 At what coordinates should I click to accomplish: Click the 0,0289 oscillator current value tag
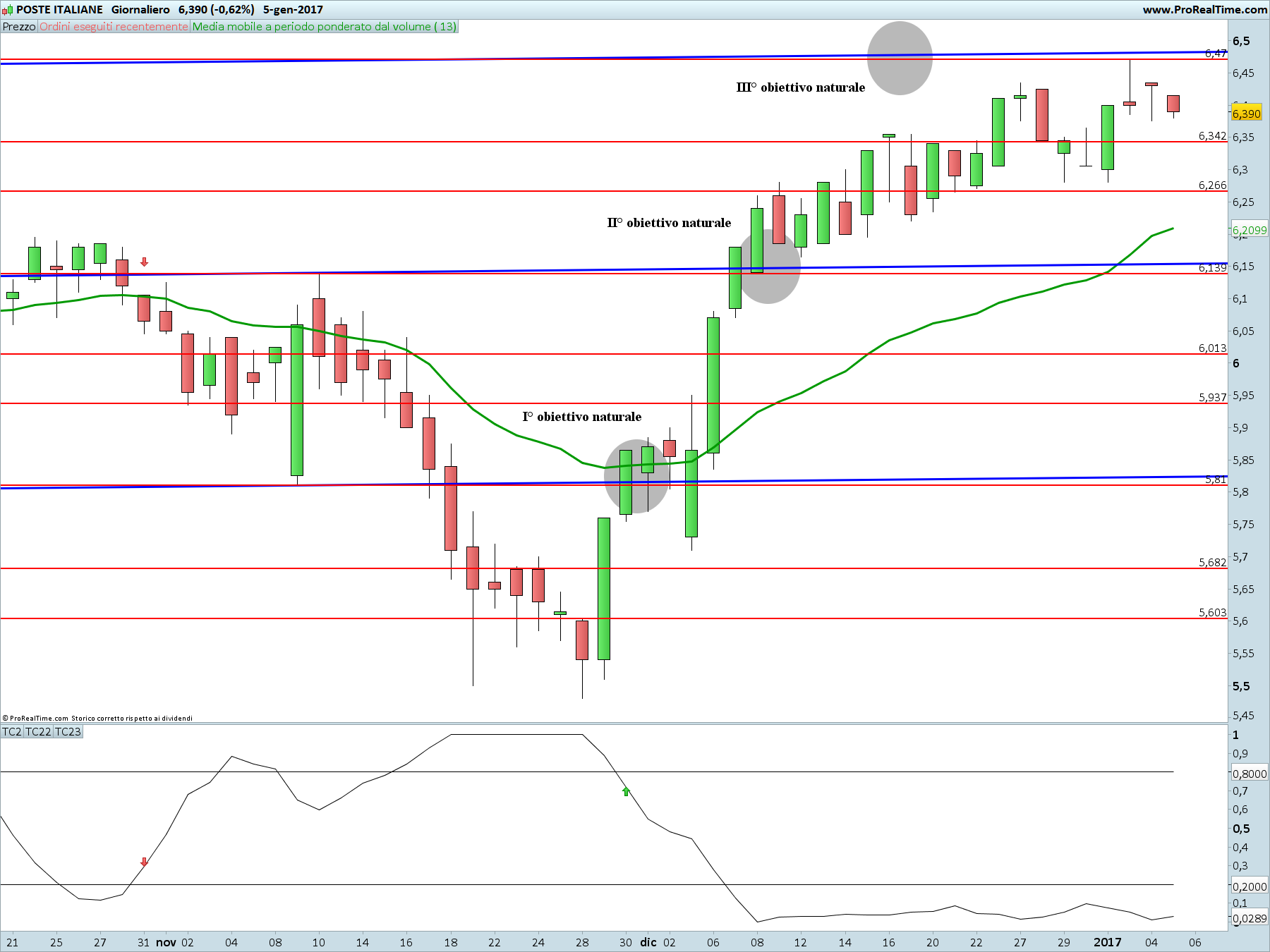(x=1250, y=918)
